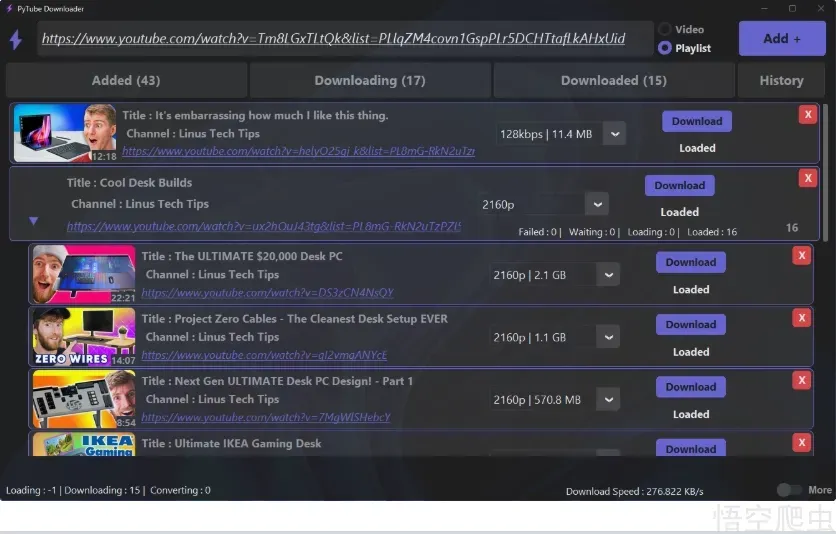Click the vertical scrollbar of the list

(x=825, y=171)
